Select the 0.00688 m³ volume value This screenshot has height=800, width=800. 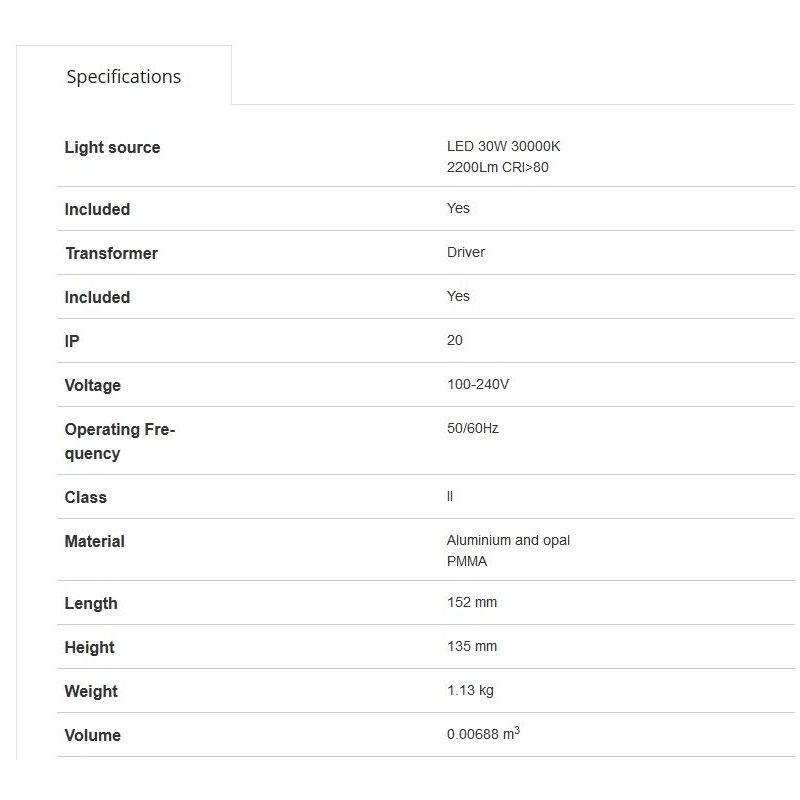click(x=483, y=735)
